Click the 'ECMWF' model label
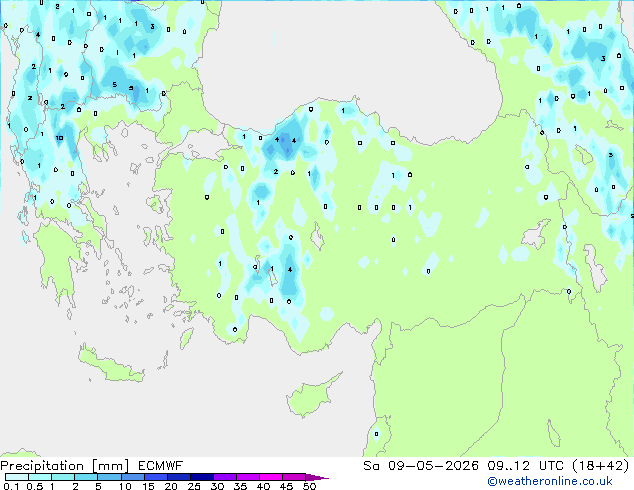 pyautogui.click(x=161, y=466)
